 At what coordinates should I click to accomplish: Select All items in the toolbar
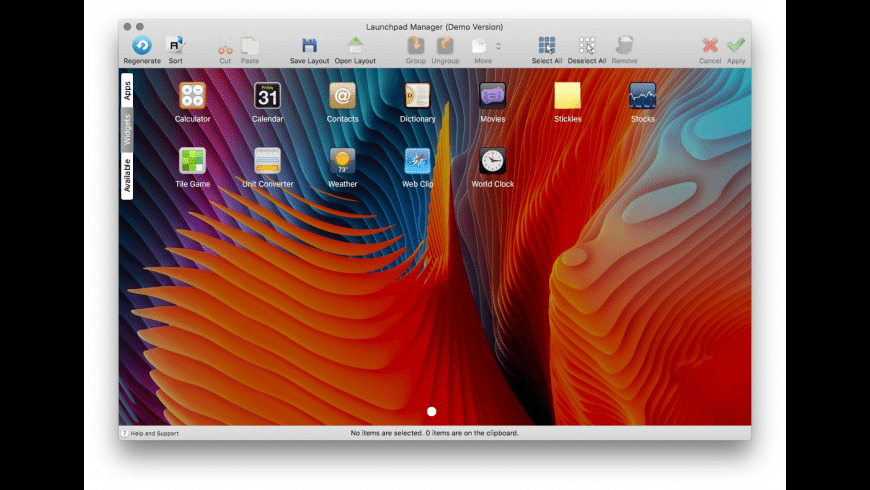tap(547, 46)
